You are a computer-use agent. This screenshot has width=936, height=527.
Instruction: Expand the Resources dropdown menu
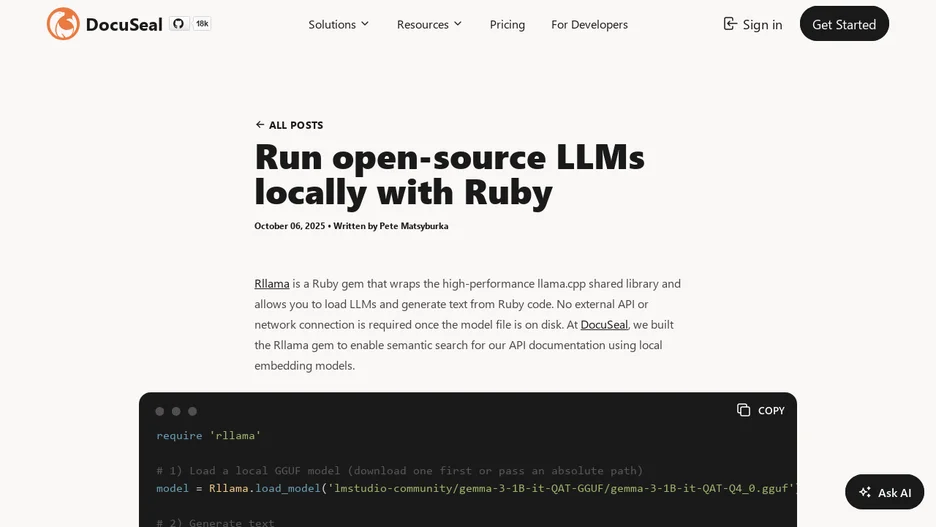429,24
